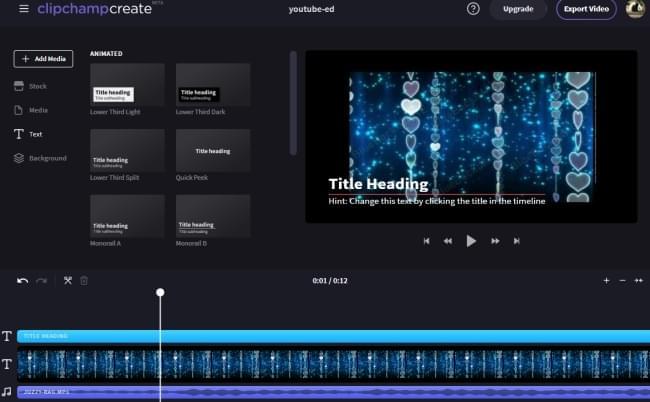
Task: Click the Add Media button
Action: pos(43,59)
